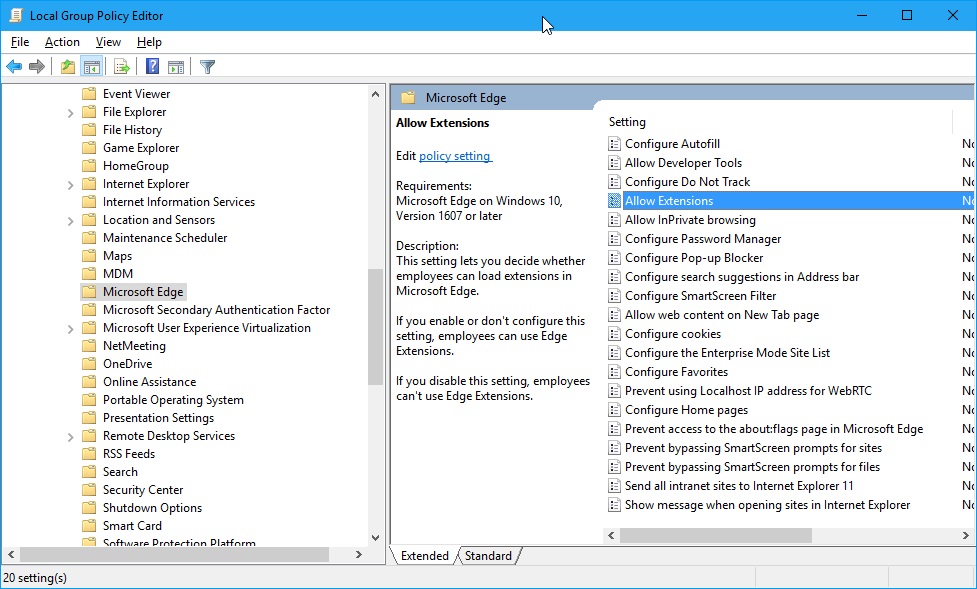Screen dimensions: 977x589
Task: Select Online Assistance in the tree
Action: click(x=150, y=382)
